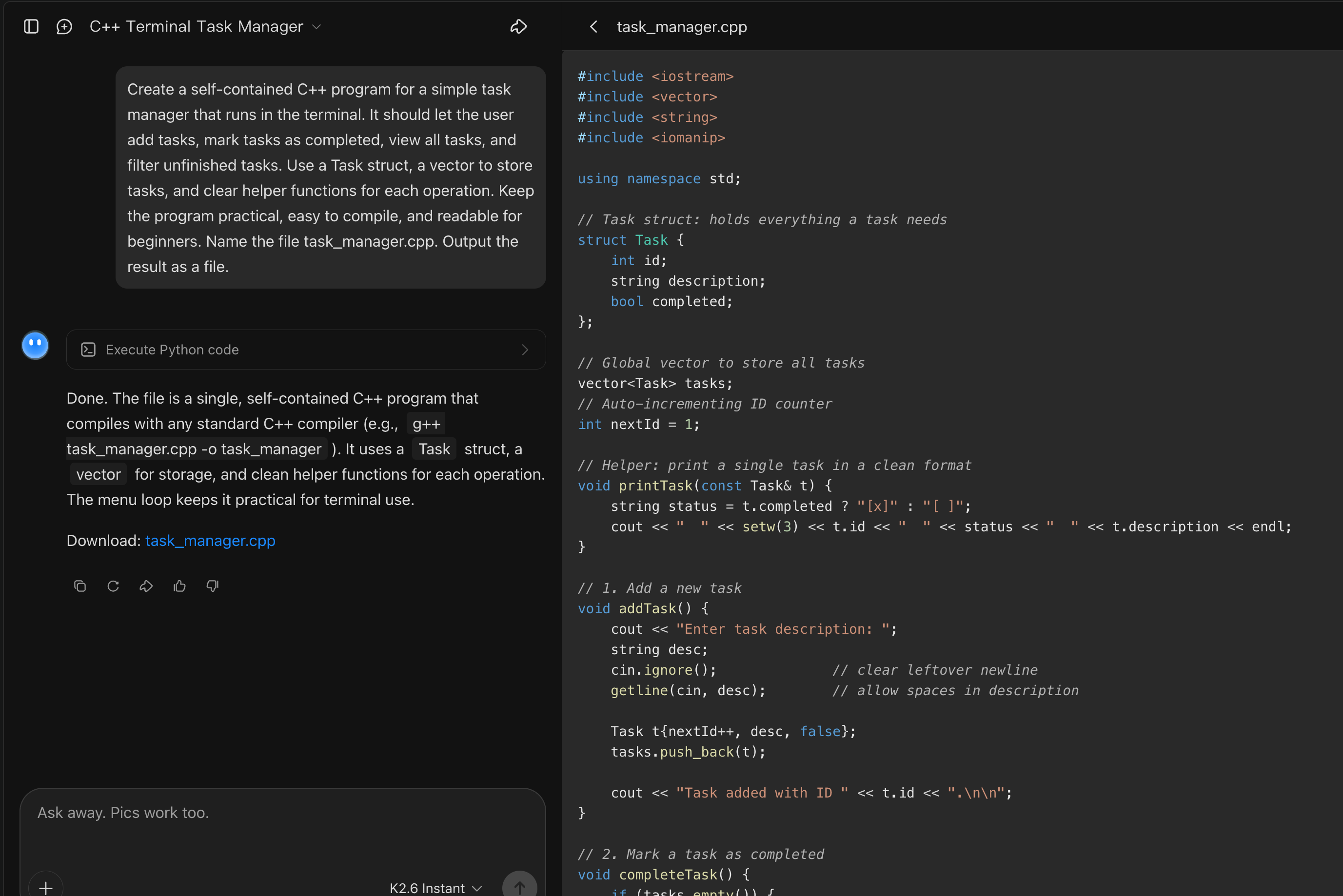Go back from task_manager.cpp file view
Viewport: 1343px width, 896px height.
(x=593, y=27)
